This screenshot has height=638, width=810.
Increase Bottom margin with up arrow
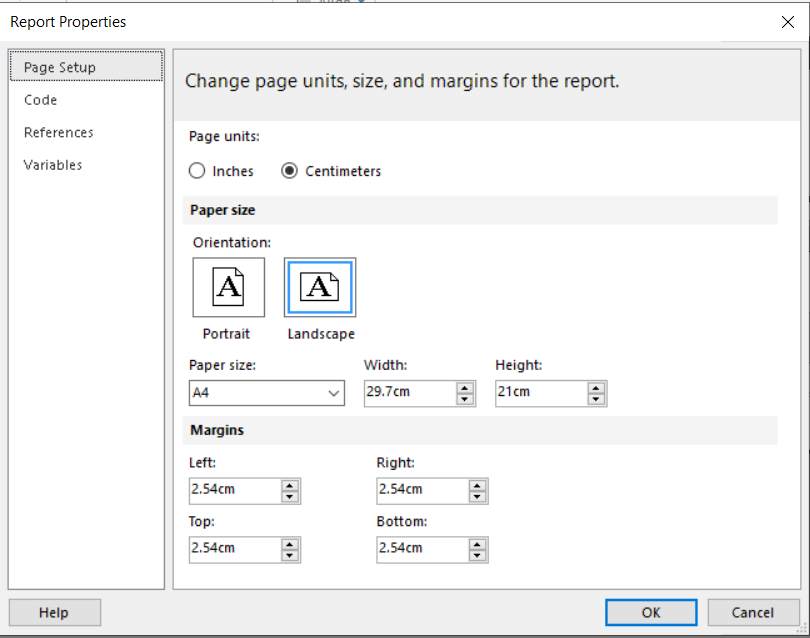[x=477, y=544]
